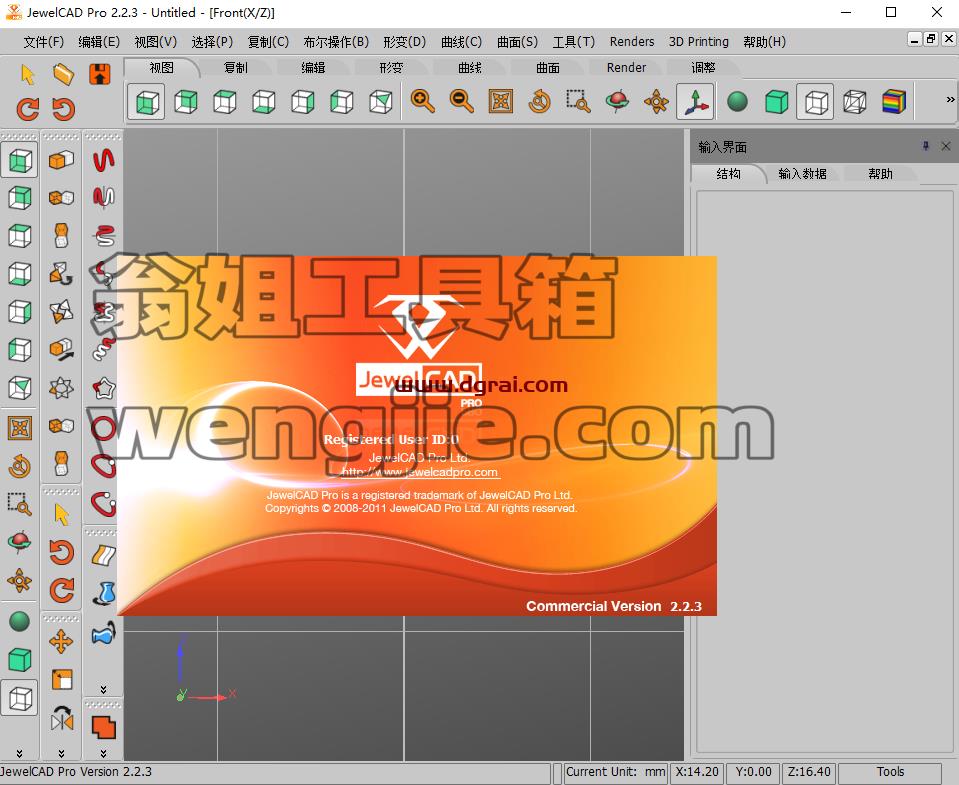Switch to green shaded cube display mode
The image size is (959, 785).
click(776, 101)
